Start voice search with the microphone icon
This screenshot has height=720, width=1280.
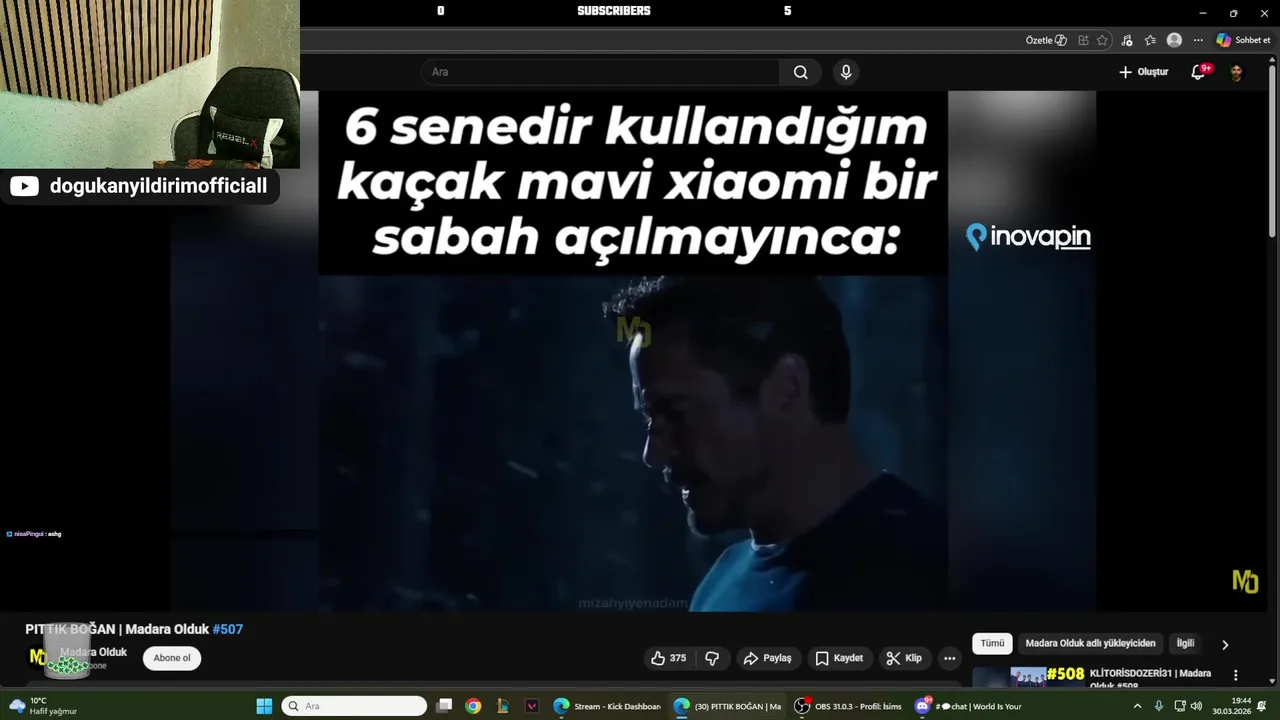pos(846,72)
